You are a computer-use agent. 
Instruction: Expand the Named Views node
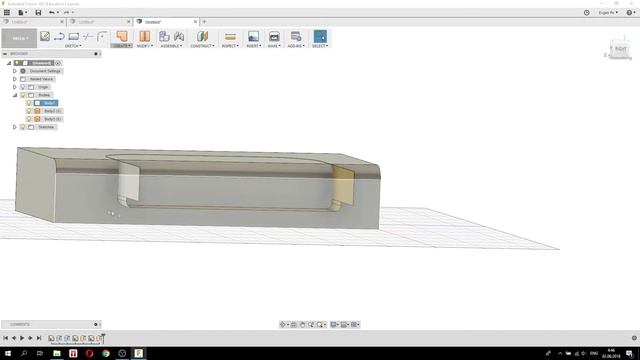[x=15, y=79]
